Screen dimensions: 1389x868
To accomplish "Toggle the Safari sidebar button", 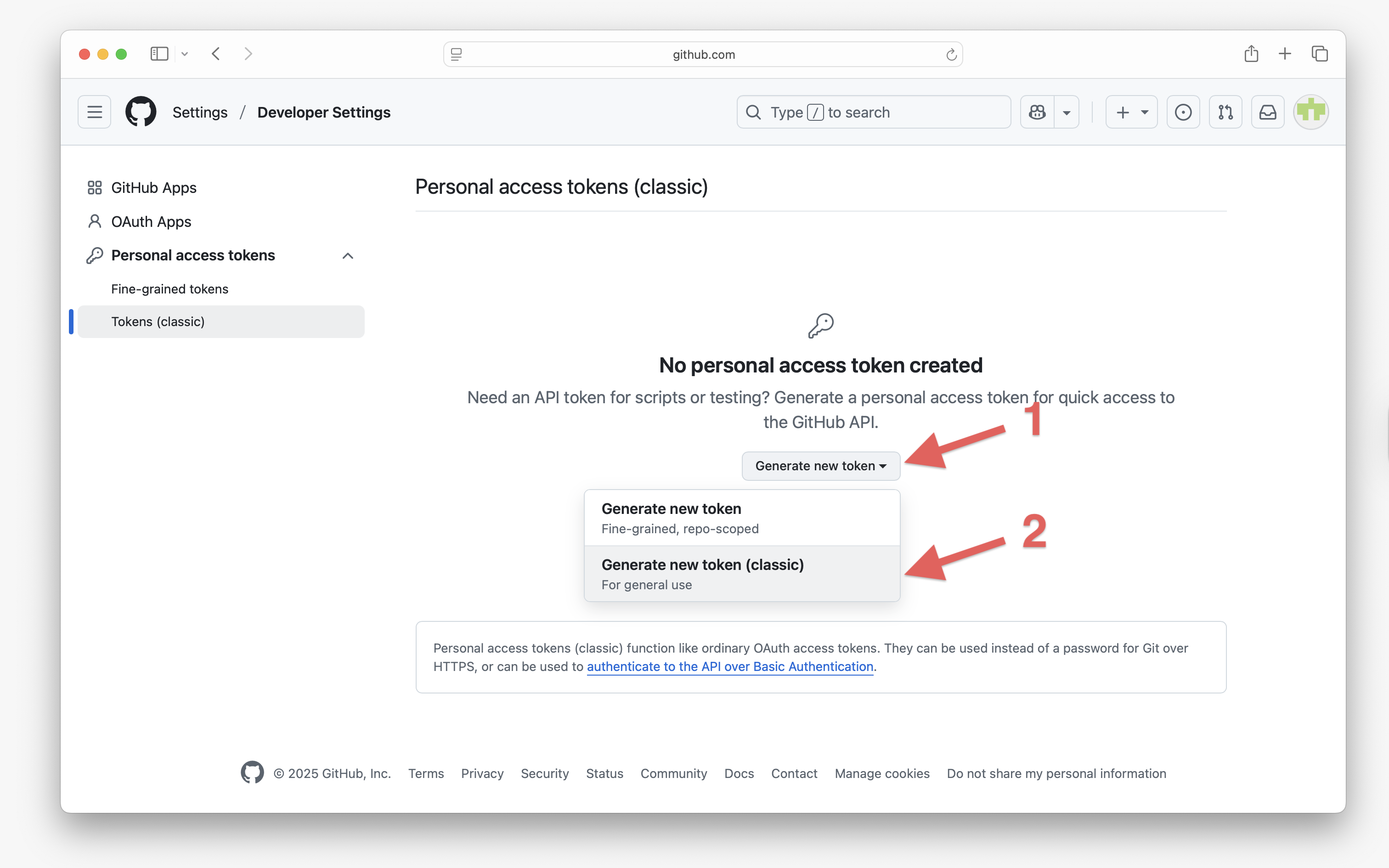I will 159,54.
